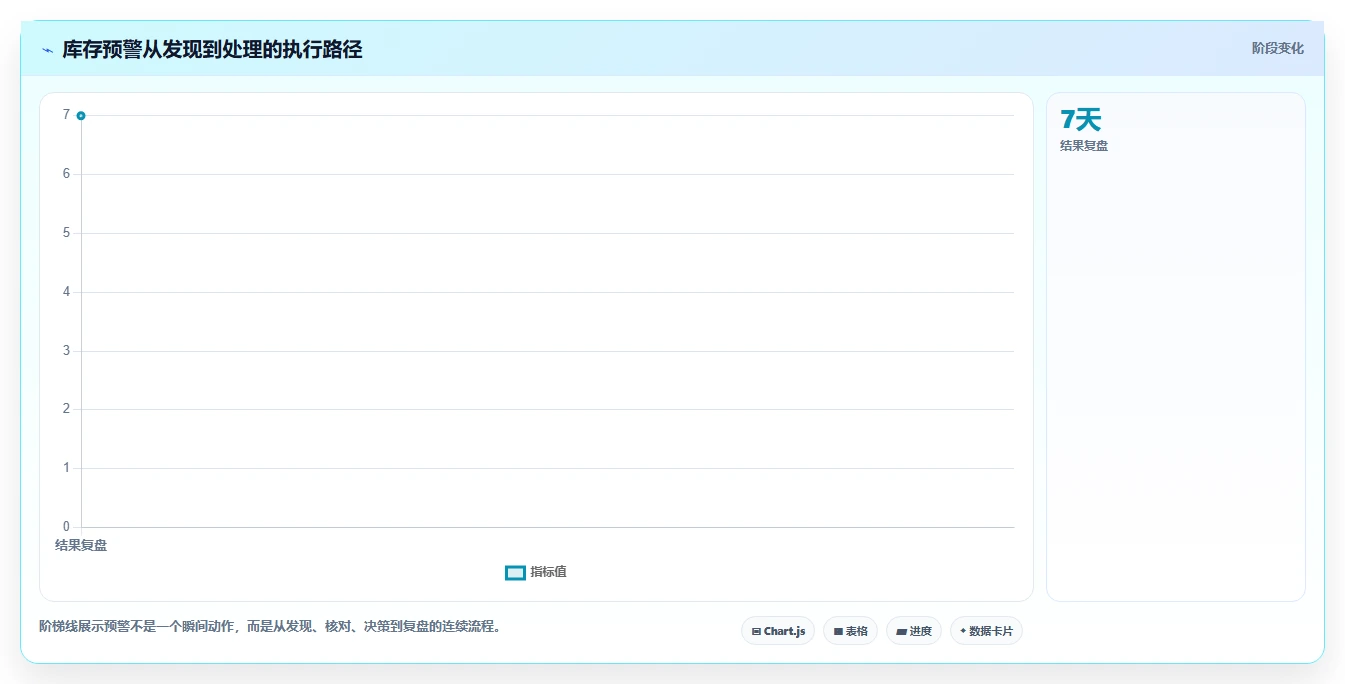Click the description text starting 阶梯线展示预警

pyautogui.click(x=270, y=627)
